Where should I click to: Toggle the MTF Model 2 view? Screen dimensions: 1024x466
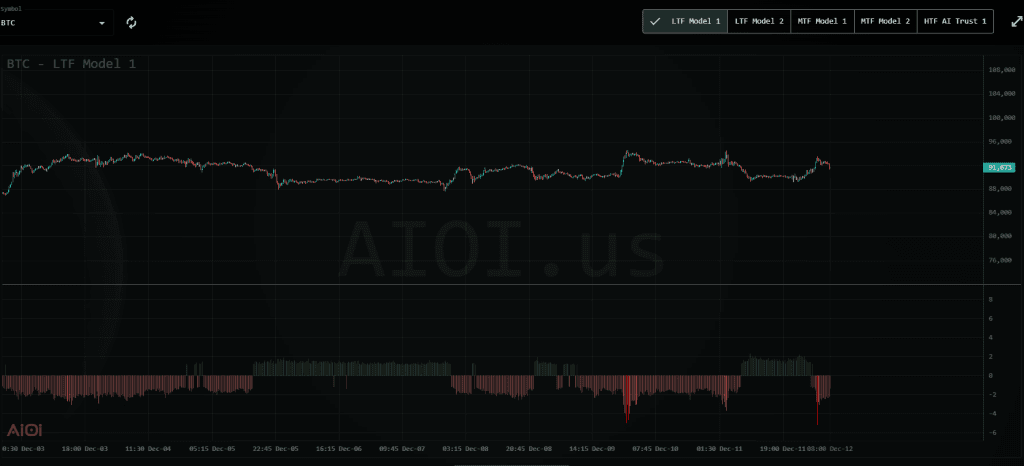tap(886, 21)
